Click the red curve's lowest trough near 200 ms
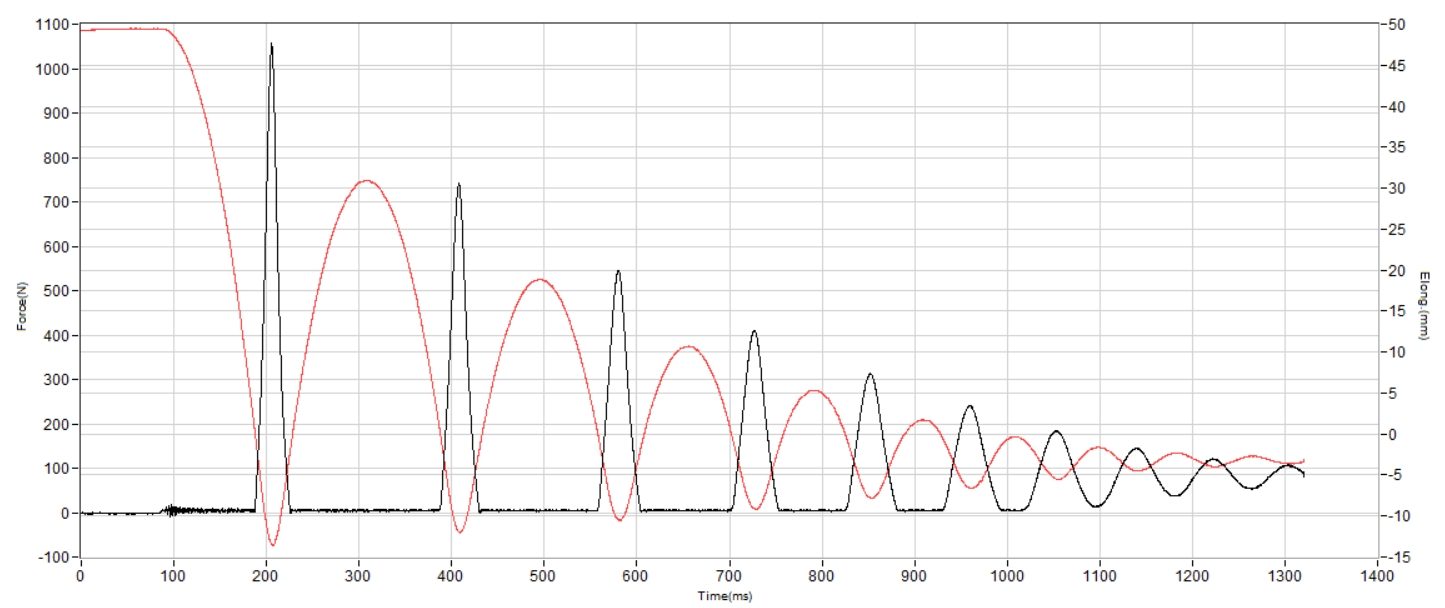The width and height of the screenshot is (1445, 608). 272,544
